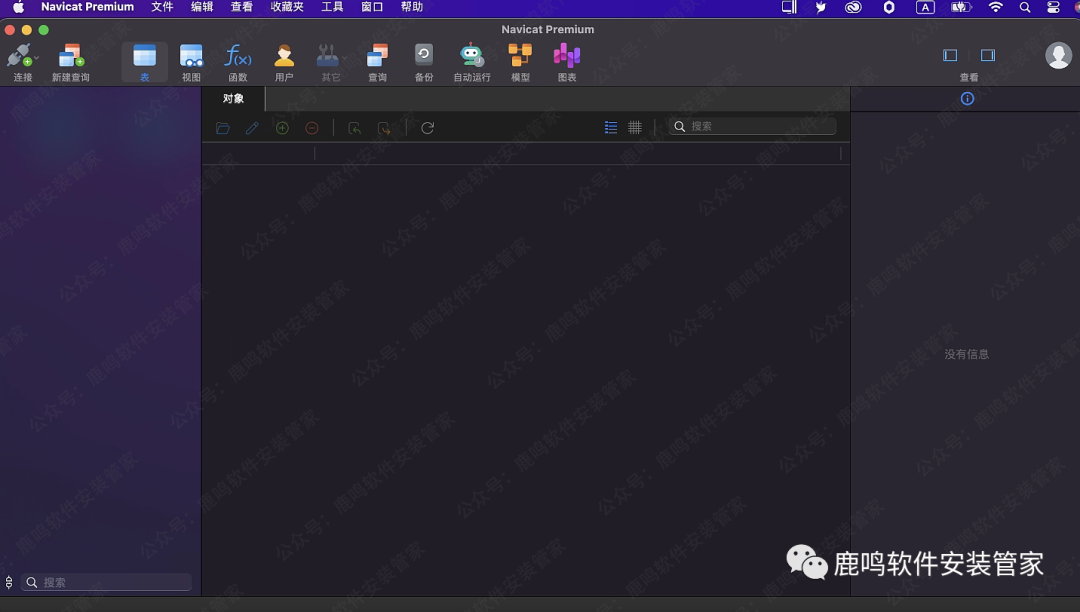The height and width of the screenshot is (612, 1080).
Task: Select the 图表 (Charts) toolbar icon
Action: (567, 56)
